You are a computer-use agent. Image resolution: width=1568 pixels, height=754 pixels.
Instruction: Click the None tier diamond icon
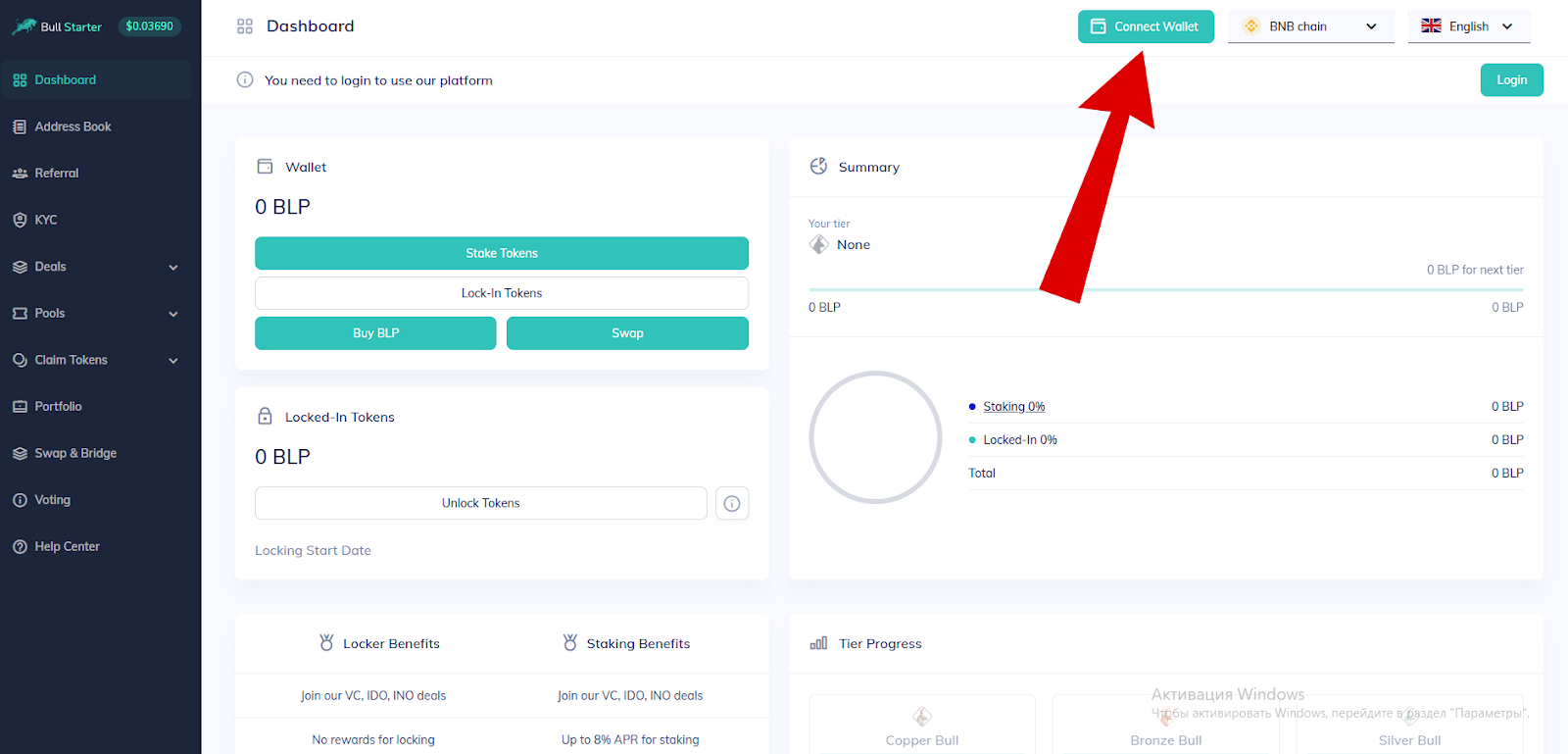click(819, 244)
